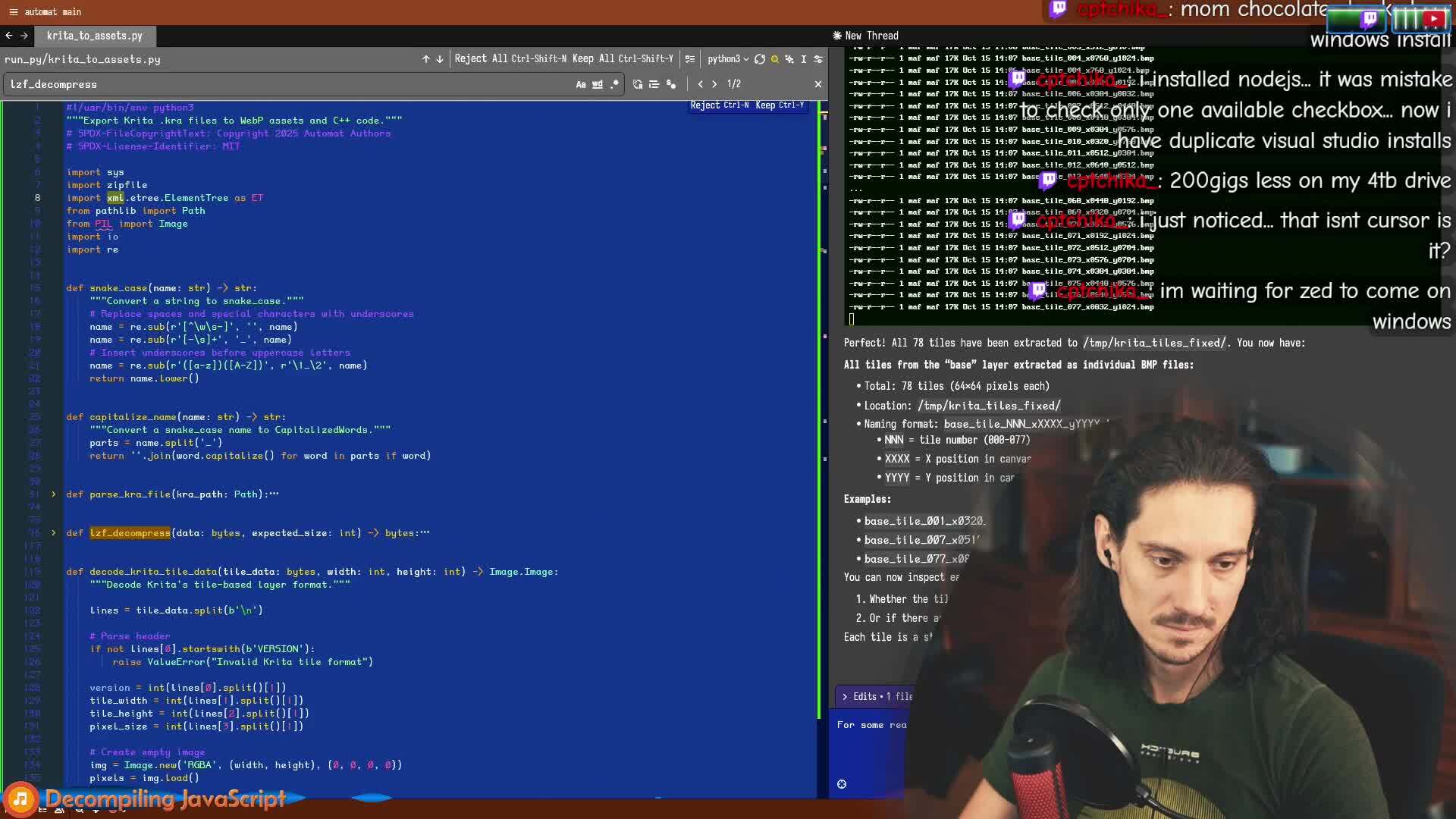Click the editor vertical scrollbar
This screenshot has width=1456, height=819.
824,379
